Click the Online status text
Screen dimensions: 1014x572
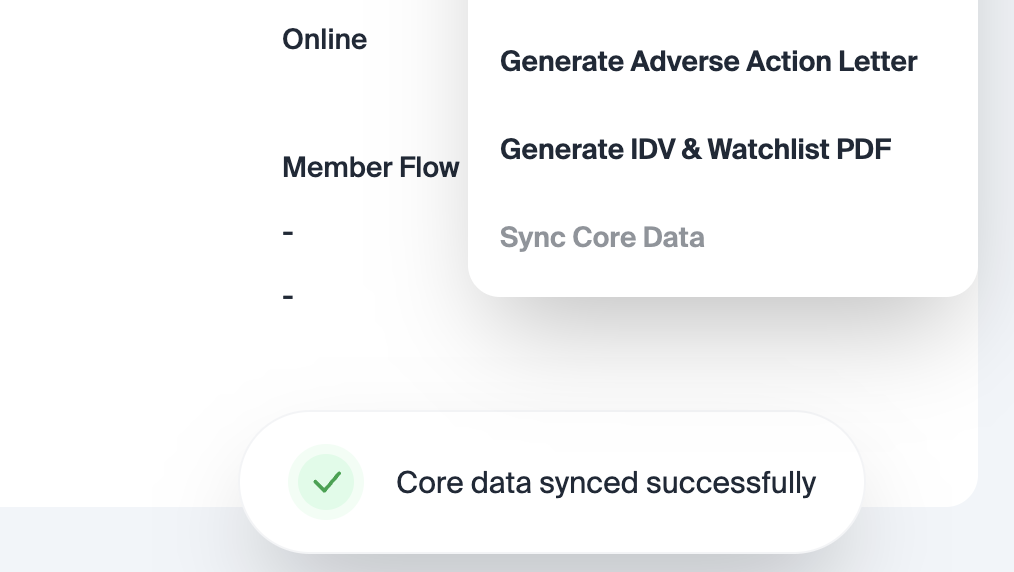point(324,40)
